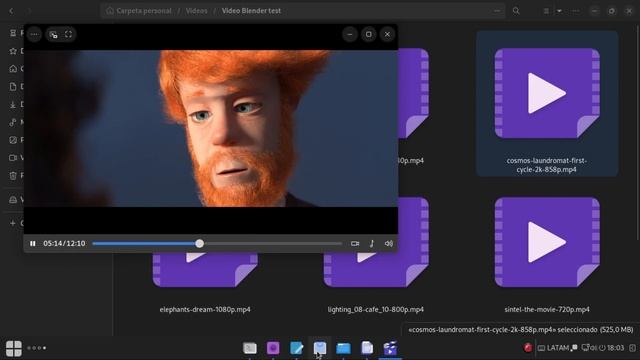Click the video seek bar handle
The width and height of the screenshot is (640, 360).
coord(200,244)
